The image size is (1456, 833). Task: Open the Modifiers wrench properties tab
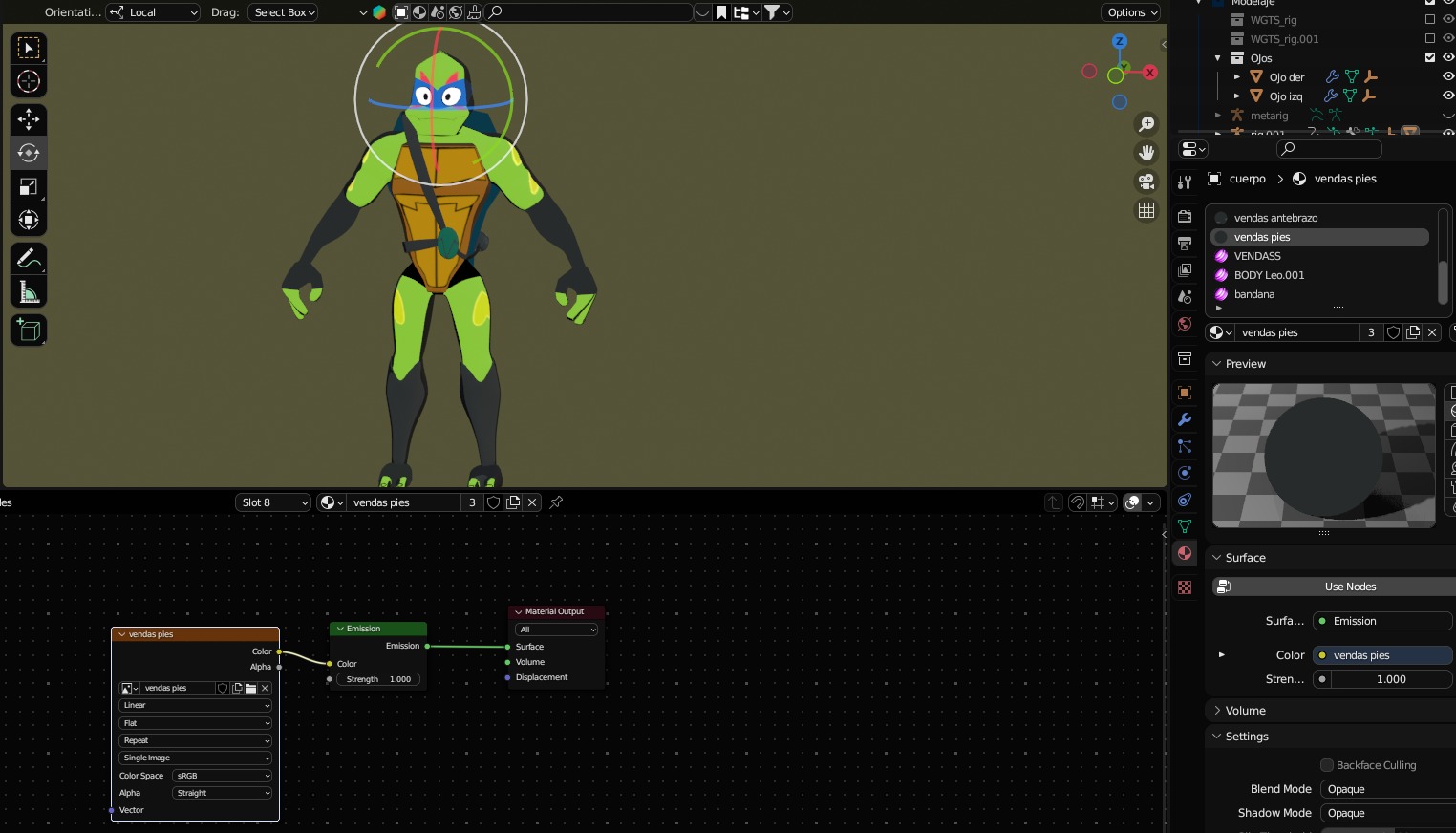(1185, 419)
